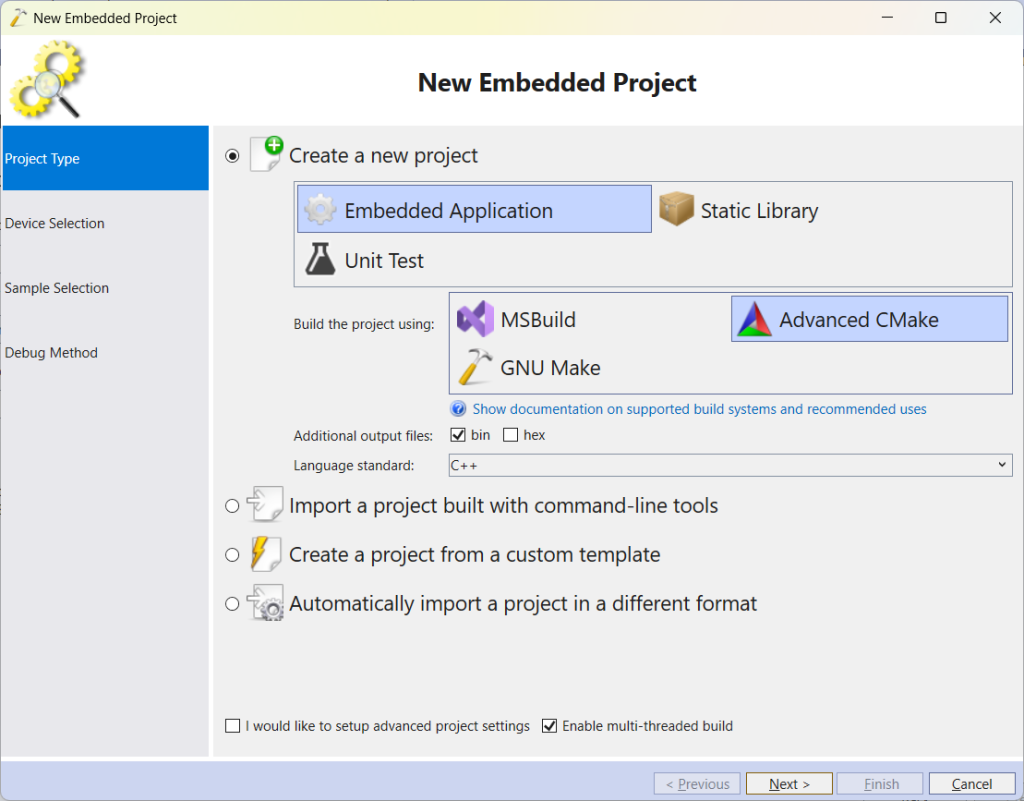Enable the hex output file checkbox

tap(511, 435)
